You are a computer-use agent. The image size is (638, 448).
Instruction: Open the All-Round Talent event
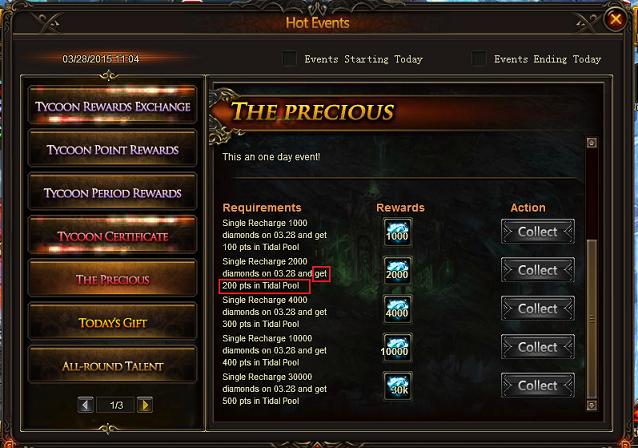112,365
